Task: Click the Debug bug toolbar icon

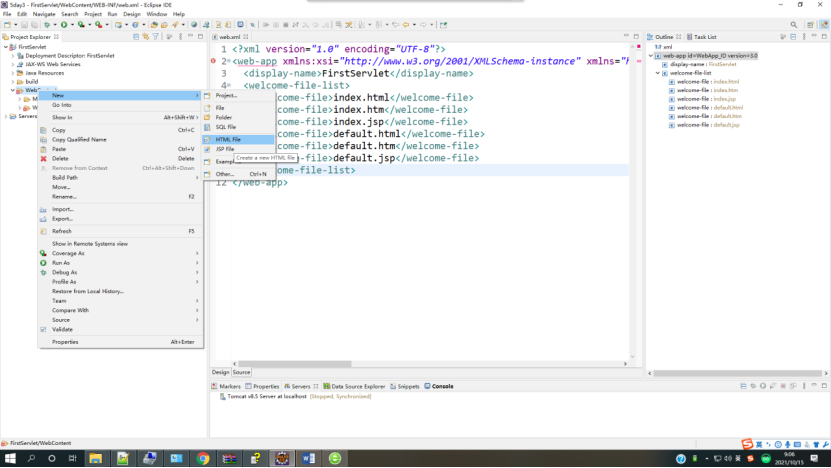Action: coord(47,25)
